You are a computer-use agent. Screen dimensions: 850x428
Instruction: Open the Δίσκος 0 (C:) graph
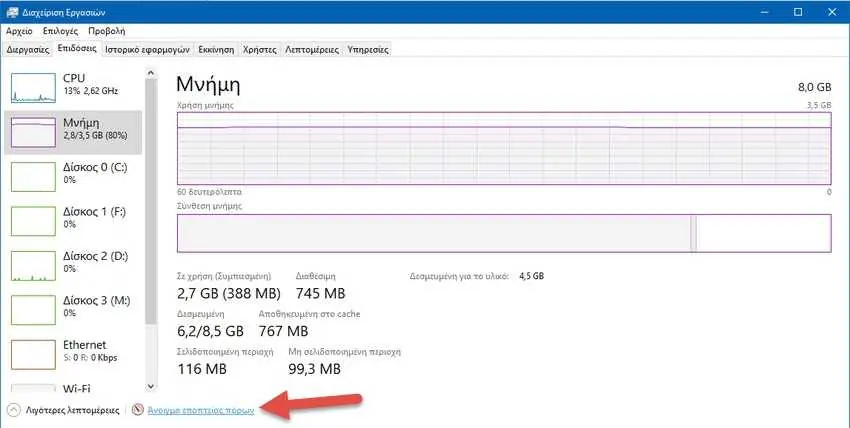(x=33, y=177)
